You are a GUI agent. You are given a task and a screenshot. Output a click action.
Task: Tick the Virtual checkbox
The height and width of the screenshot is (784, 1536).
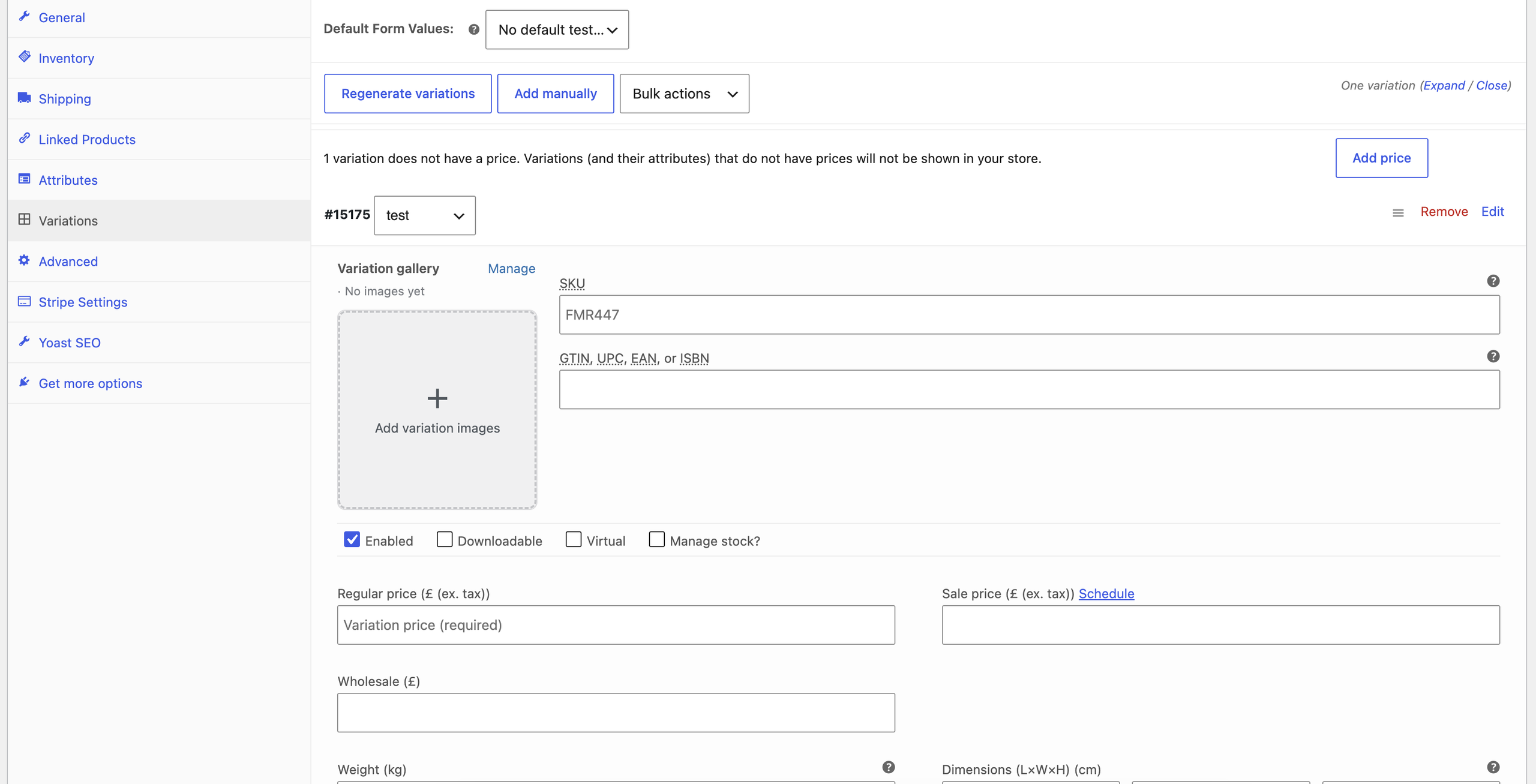[x=574, y=539]
